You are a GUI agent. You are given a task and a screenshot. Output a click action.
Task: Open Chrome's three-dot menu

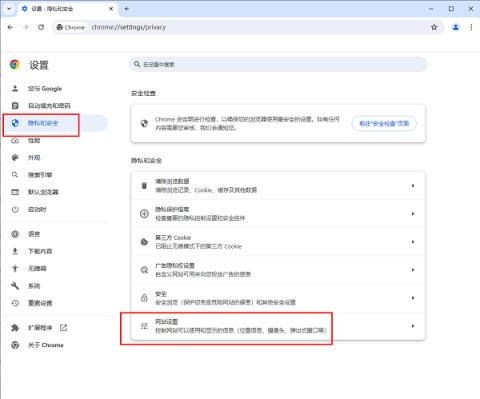point(471,27)
